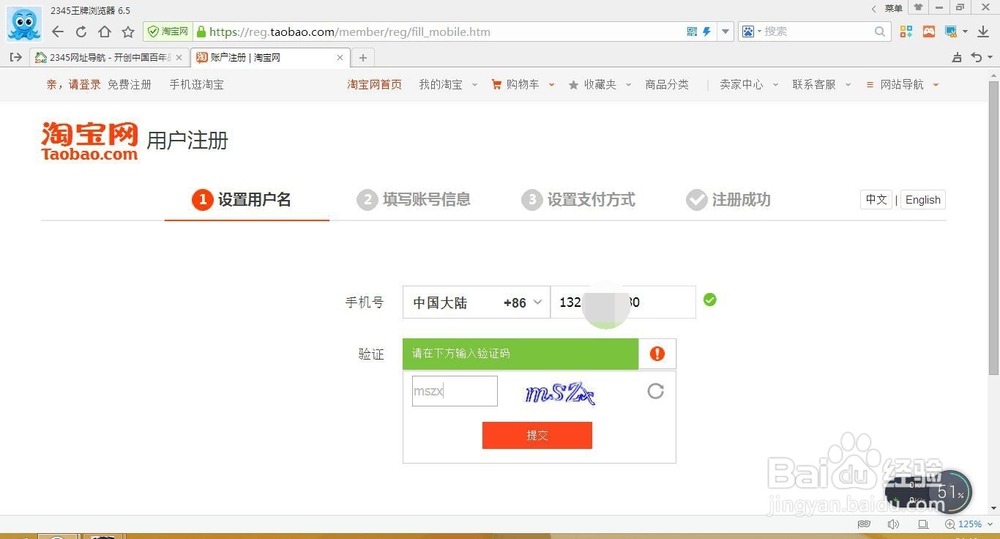Expand the 网站导航 menu
This screenshot has width=1000, height=539.
(936, 84)
